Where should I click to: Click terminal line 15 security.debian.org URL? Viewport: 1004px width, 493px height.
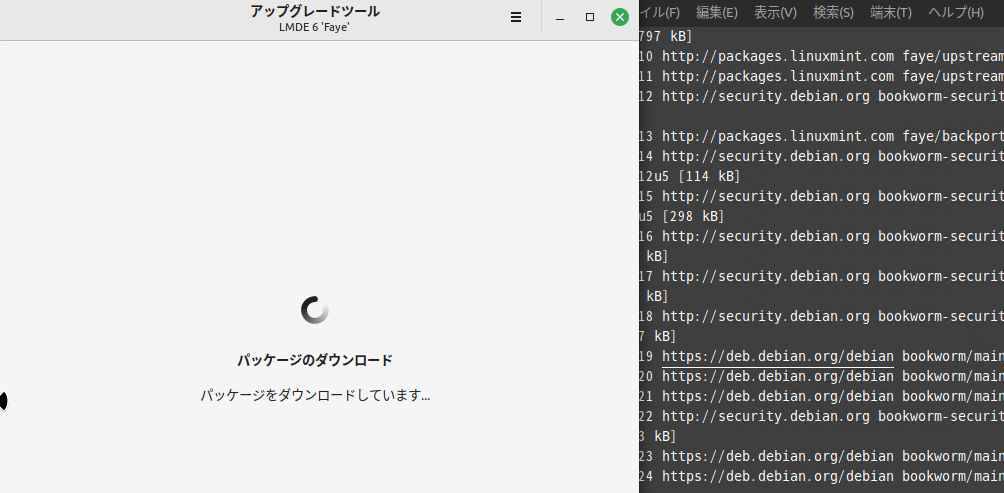click(766, 196)
